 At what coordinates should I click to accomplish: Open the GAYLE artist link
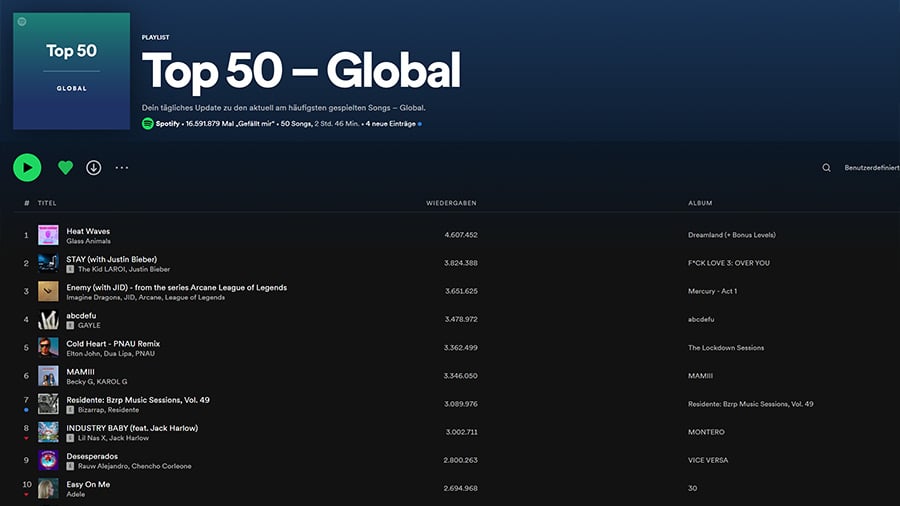tap(89, 325)
